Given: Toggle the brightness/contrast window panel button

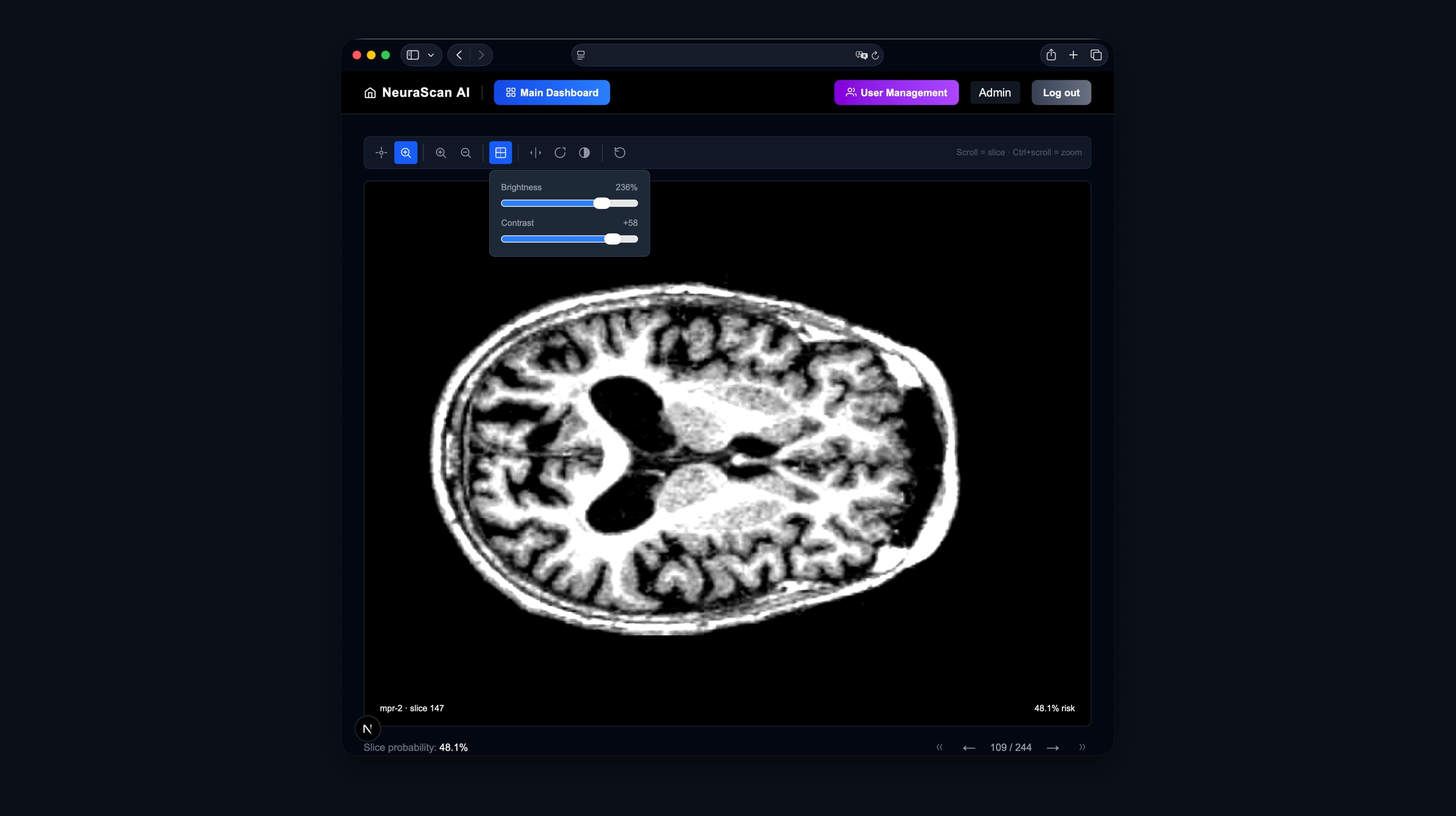Looking at the screenshot, I should 501,152.
